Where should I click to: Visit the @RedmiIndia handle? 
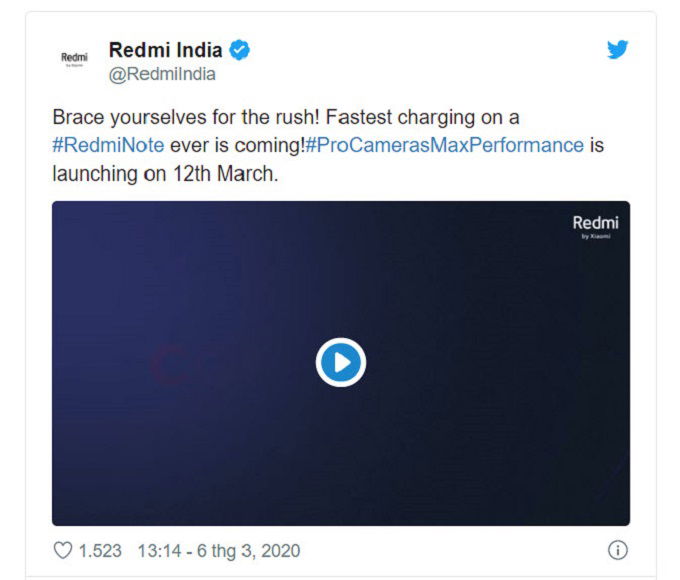(x=162, y=74)
